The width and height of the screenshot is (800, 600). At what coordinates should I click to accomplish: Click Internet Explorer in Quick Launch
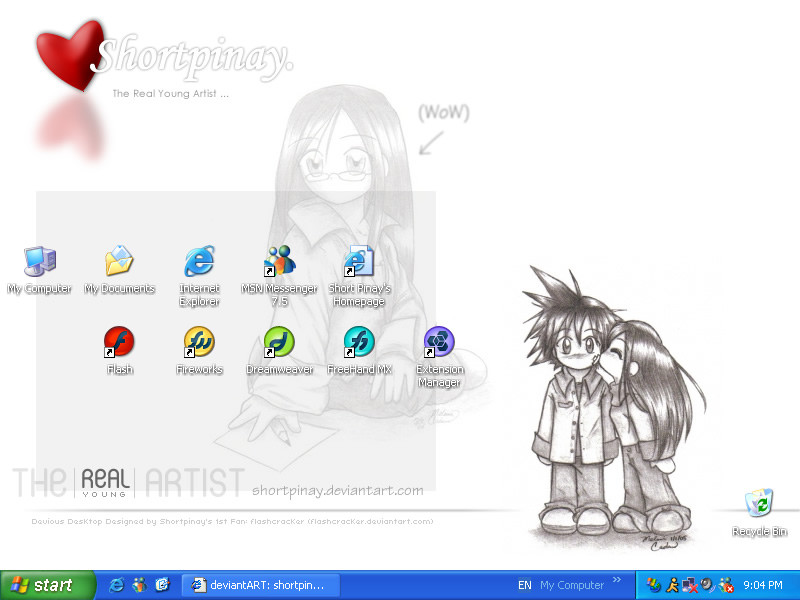(x=116, y=585)
